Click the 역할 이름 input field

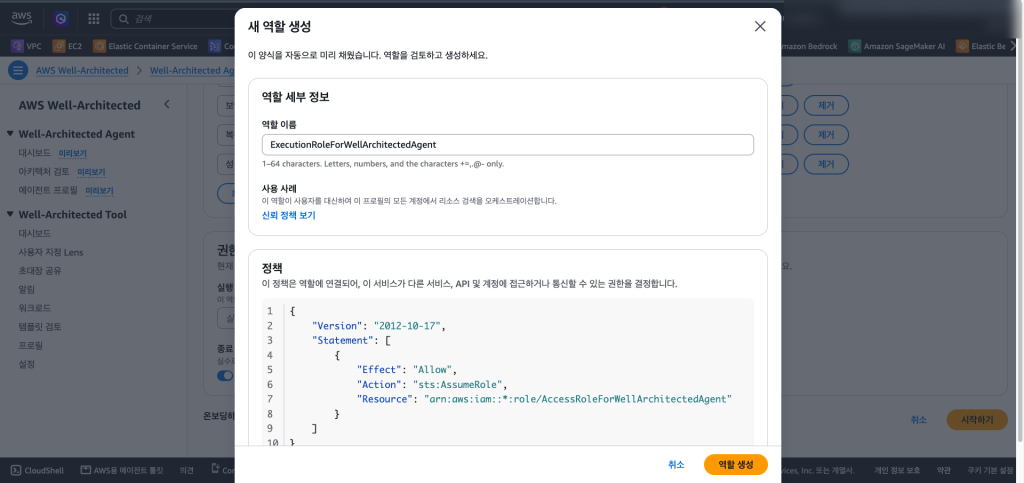pyautogui.click(x=507, y=144)
